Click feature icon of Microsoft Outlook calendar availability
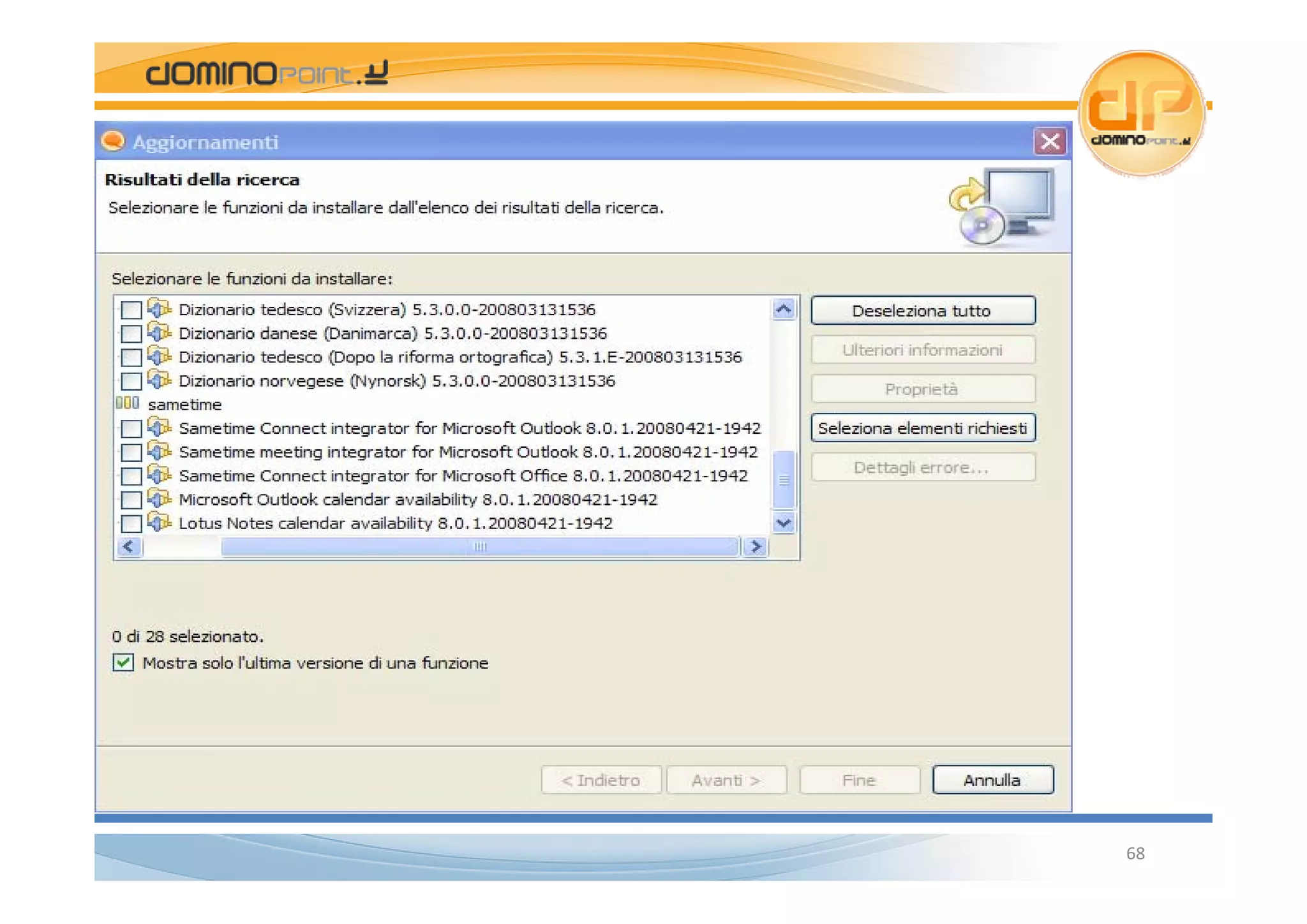1307x924 pixels. 160,498
